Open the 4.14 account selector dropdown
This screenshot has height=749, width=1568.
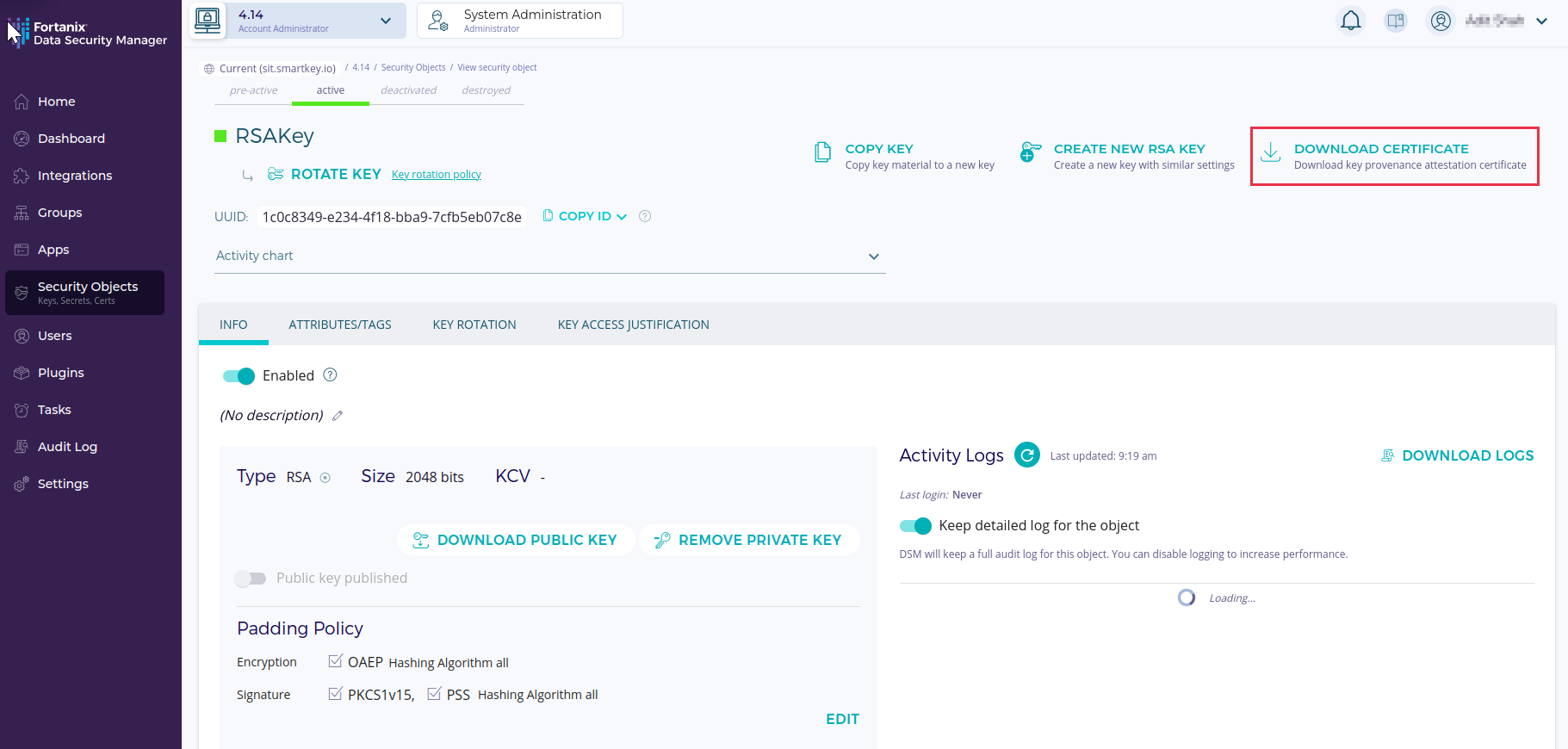coord(385,21)
